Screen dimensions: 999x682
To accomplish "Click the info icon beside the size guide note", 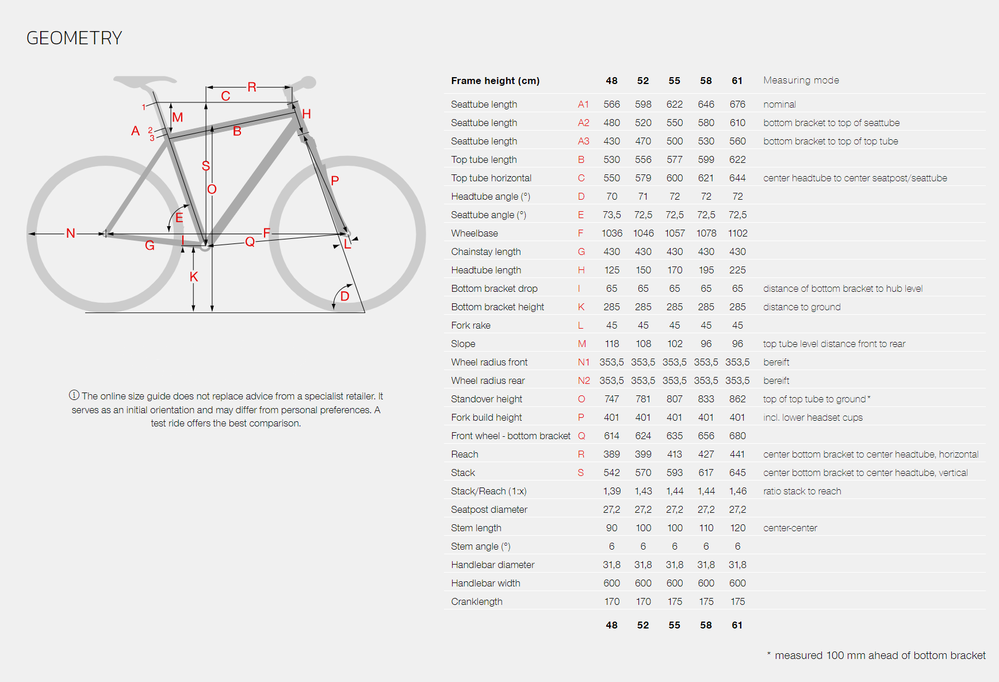I will click(x=73, y=397).
